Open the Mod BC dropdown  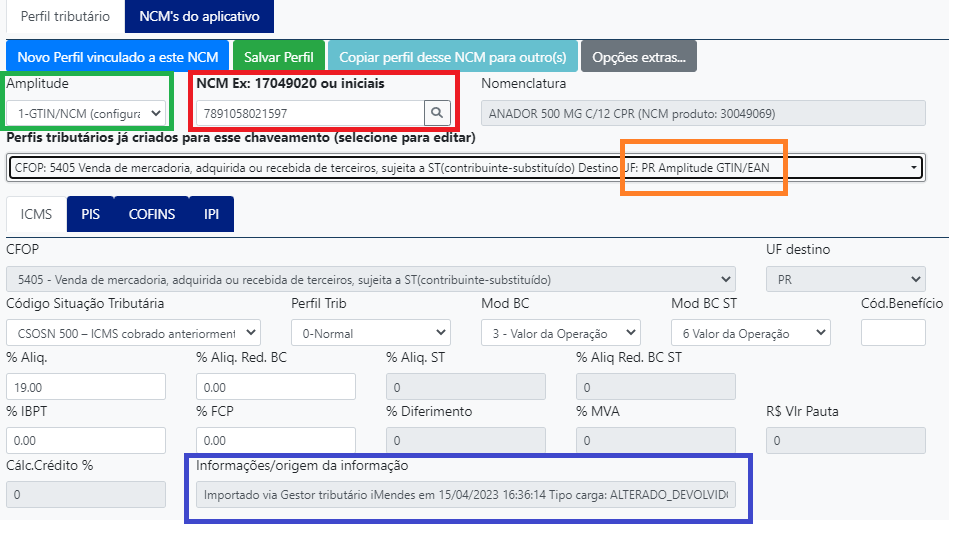[x=560, y=333]
